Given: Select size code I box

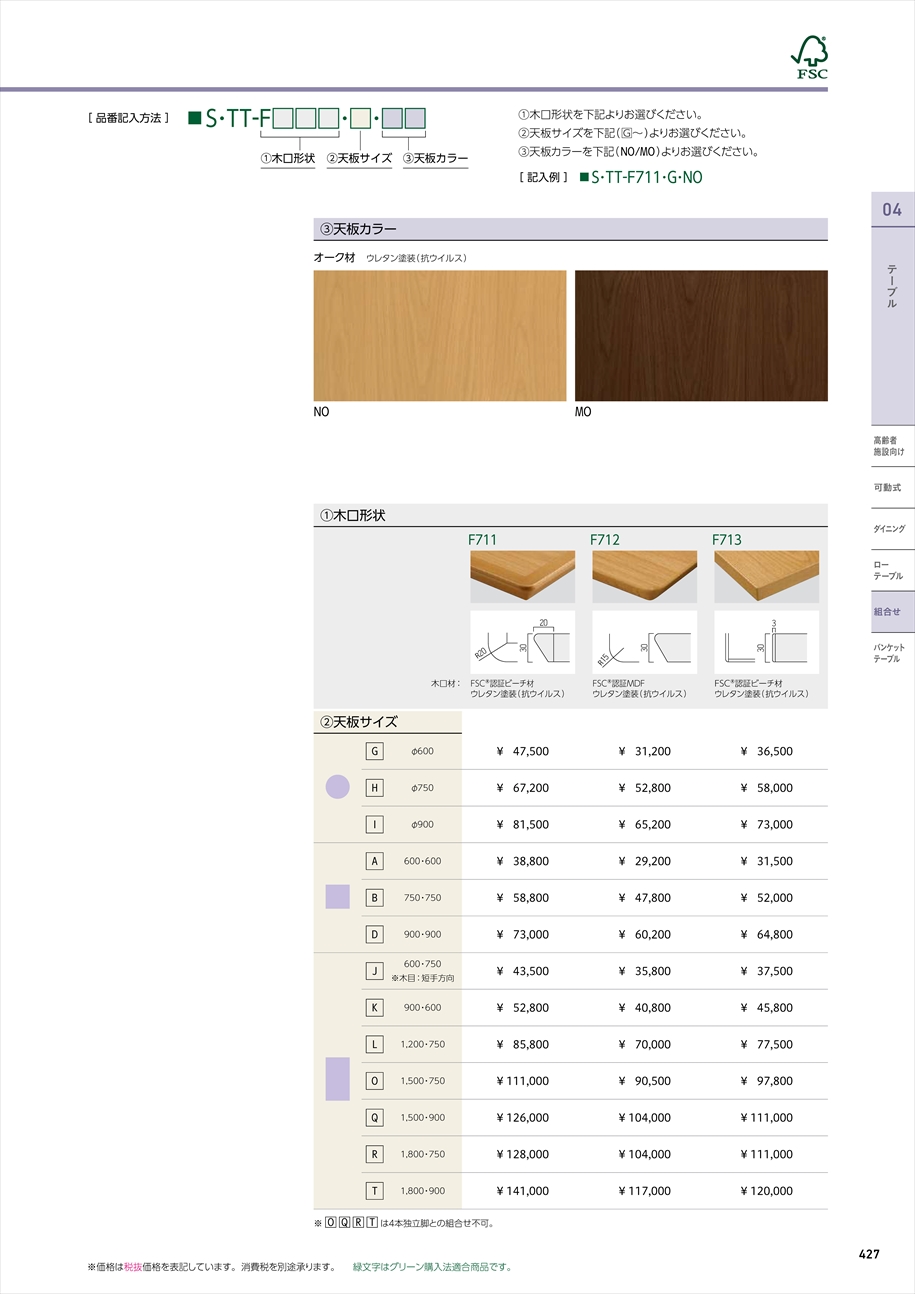Looking at the screenshot, I should [375, 824].
